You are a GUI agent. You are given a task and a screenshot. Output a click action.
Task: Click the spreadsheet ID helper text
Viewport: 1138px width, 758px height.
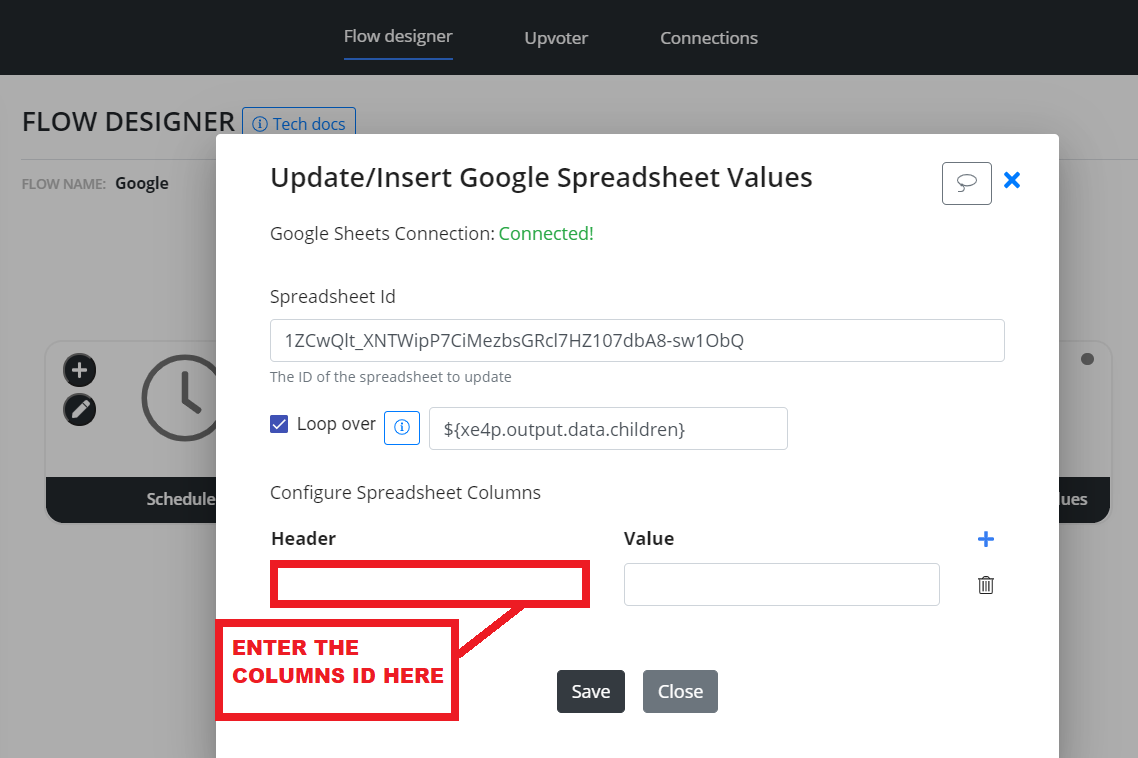pos(390,377)
